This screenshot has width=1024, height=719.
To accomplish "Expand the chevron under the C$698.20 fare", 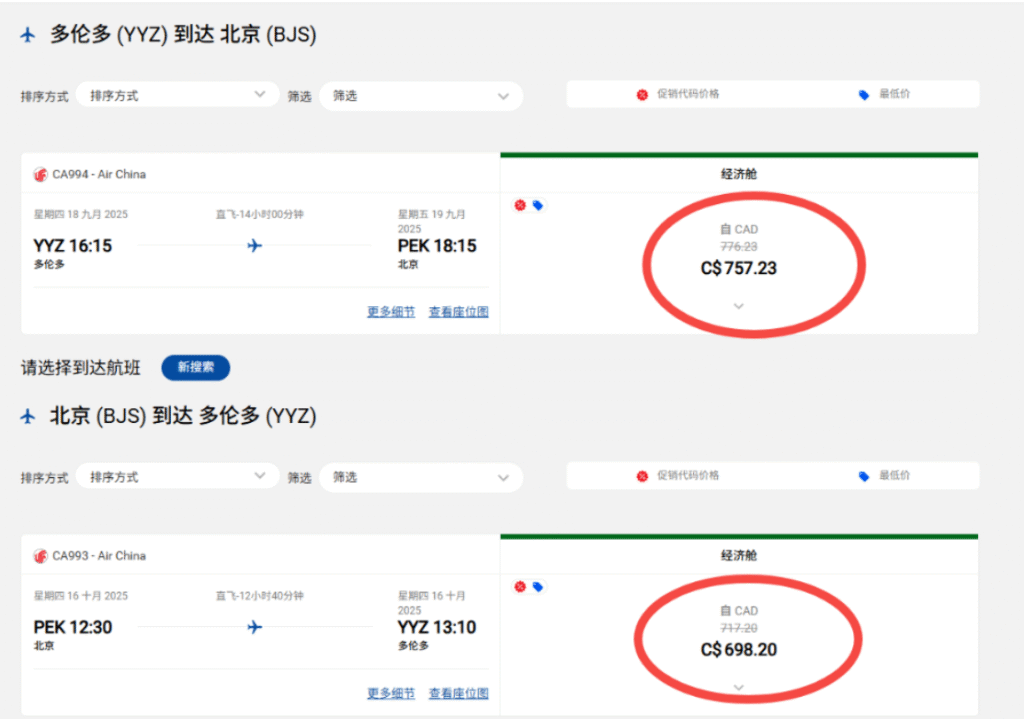I will [x=739, y=687].
